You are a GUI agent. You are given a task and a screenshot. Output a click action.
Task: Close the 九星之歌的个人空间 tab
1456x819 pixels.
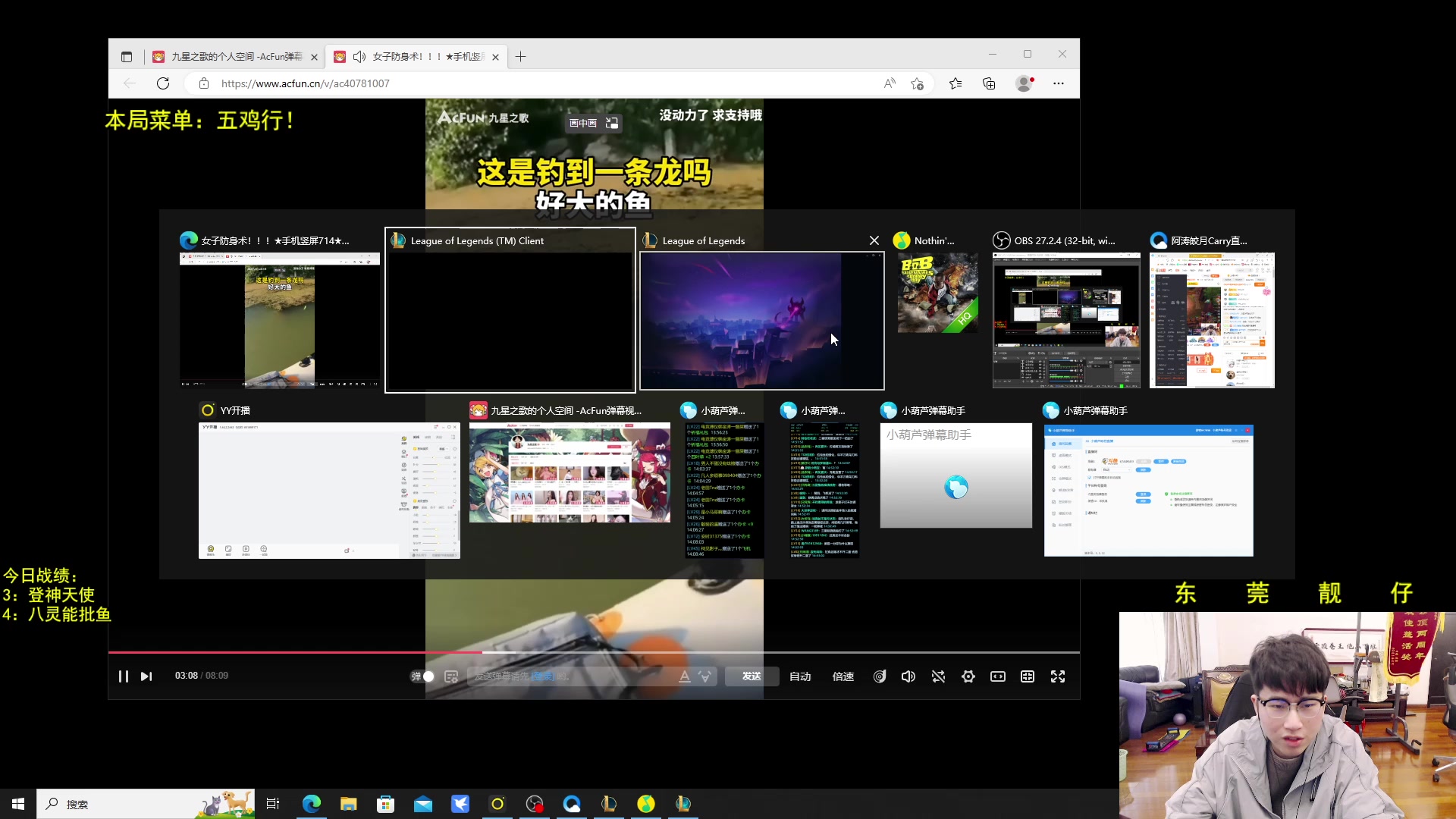314,57
